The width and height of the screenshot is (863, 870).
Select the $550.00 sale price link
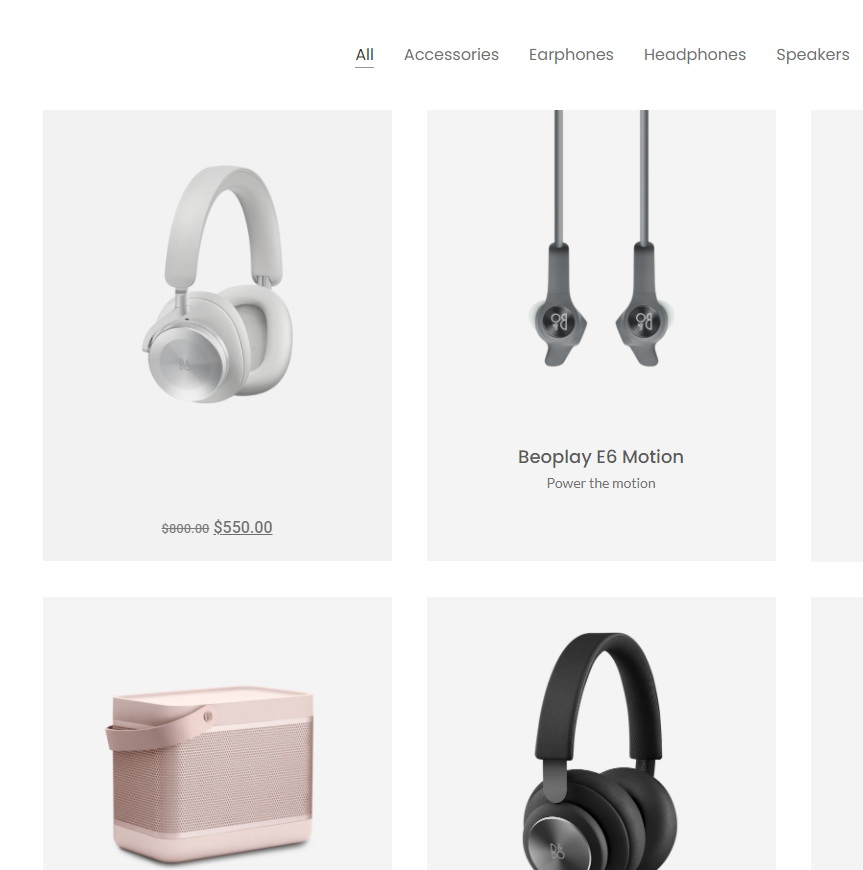[243, 527]
